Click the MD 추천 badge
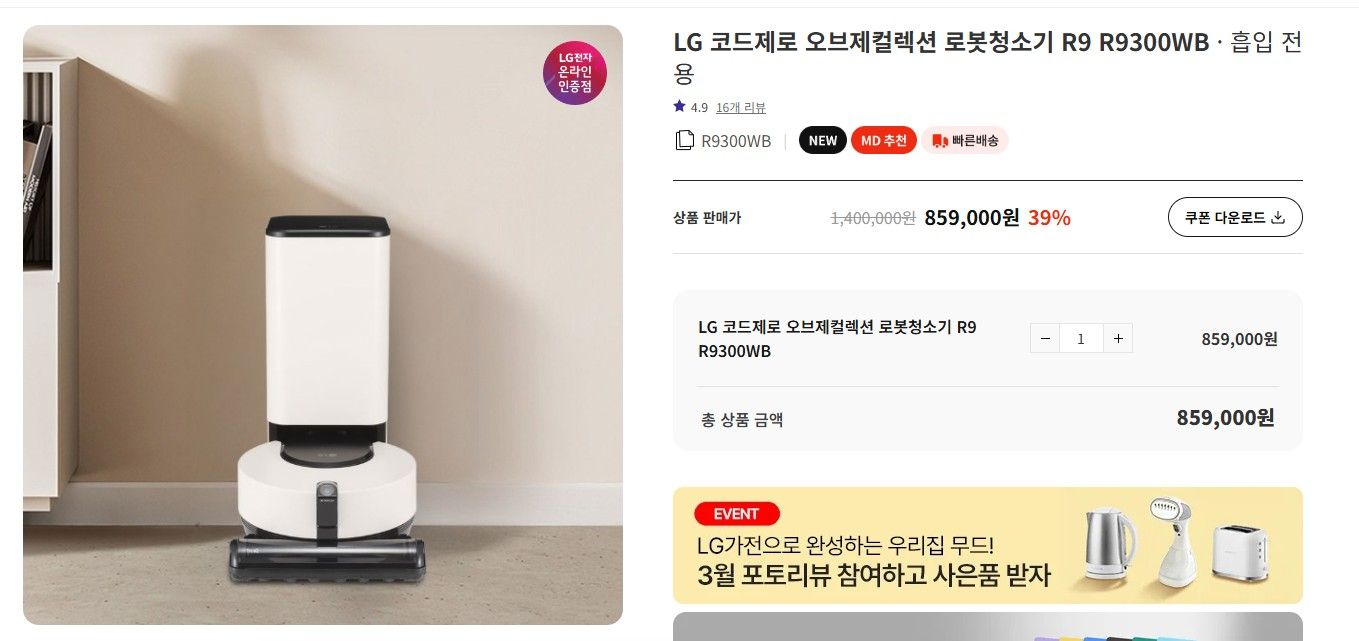The height and width of the screenshot is (641, 1359). click(884, 141)
